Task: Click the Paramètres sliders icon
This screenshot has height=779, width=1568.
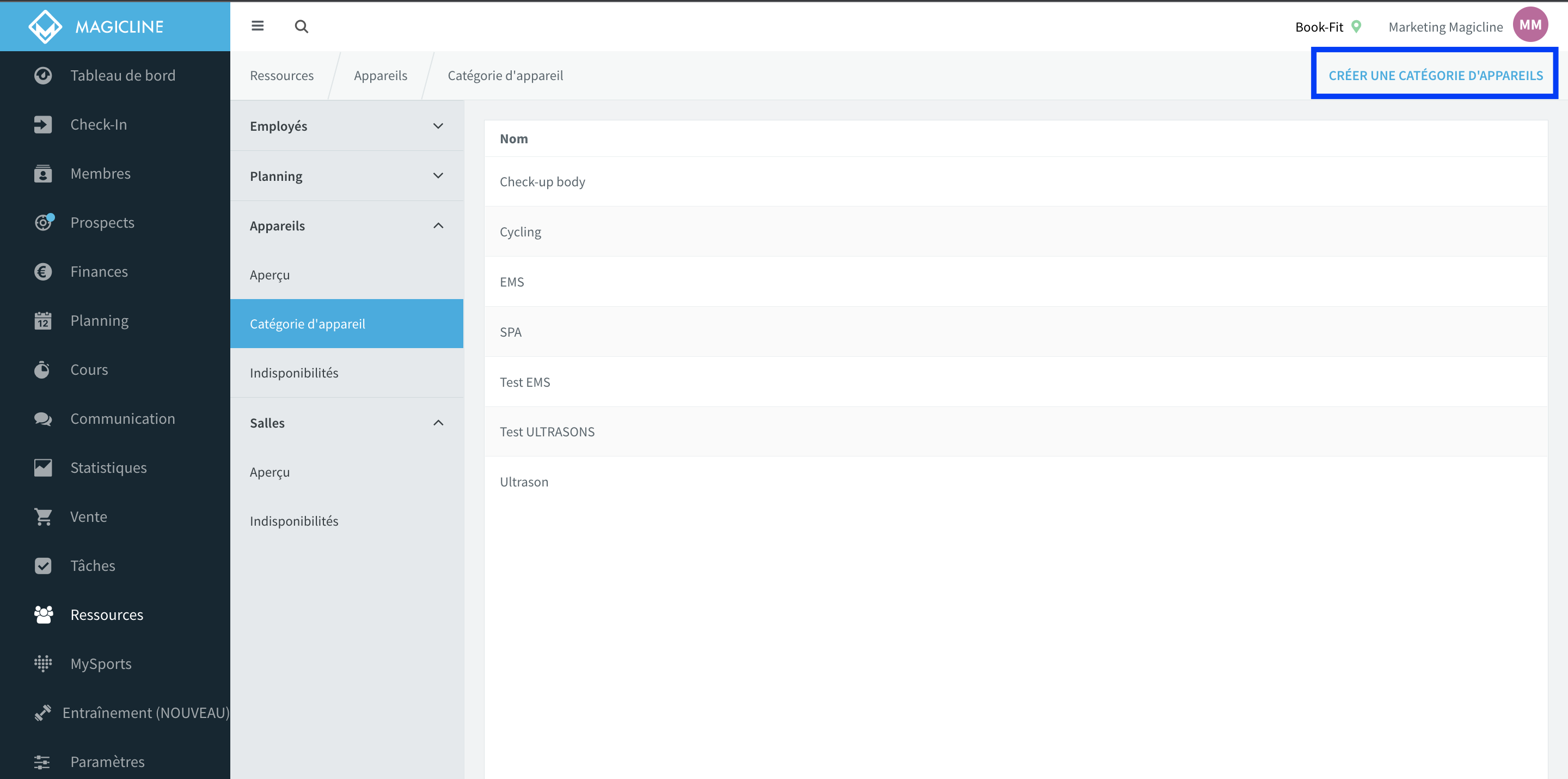Action: (x=42, y=762)
